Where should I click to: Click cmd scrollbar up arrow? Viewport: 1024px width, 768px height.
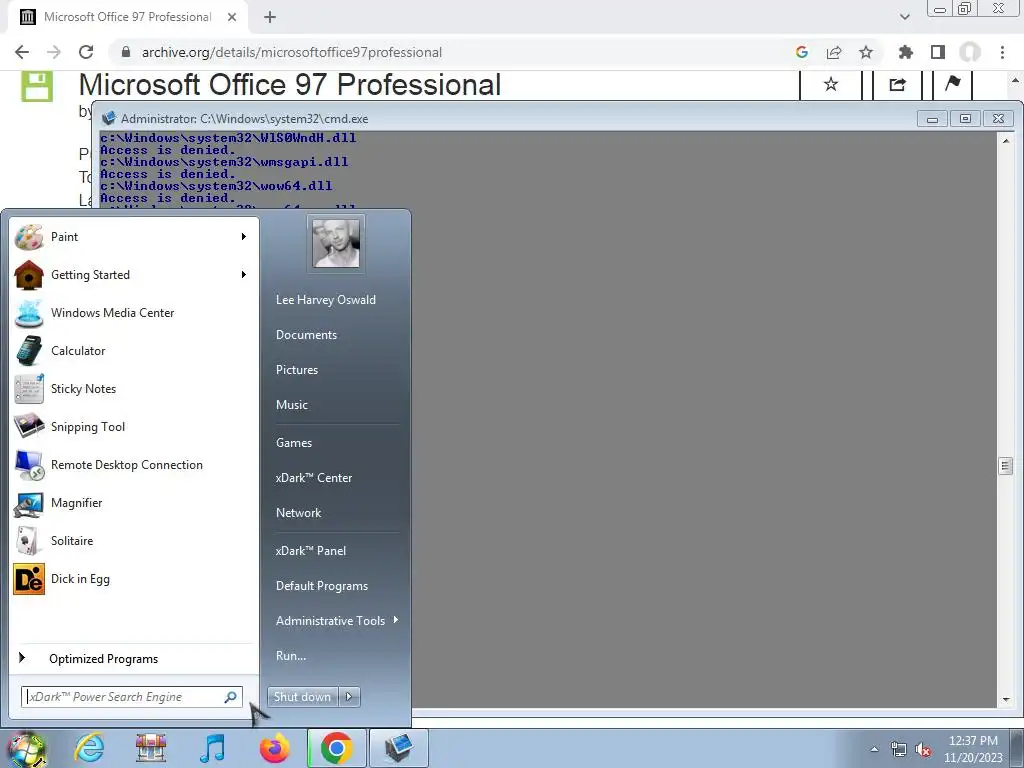1006,140
